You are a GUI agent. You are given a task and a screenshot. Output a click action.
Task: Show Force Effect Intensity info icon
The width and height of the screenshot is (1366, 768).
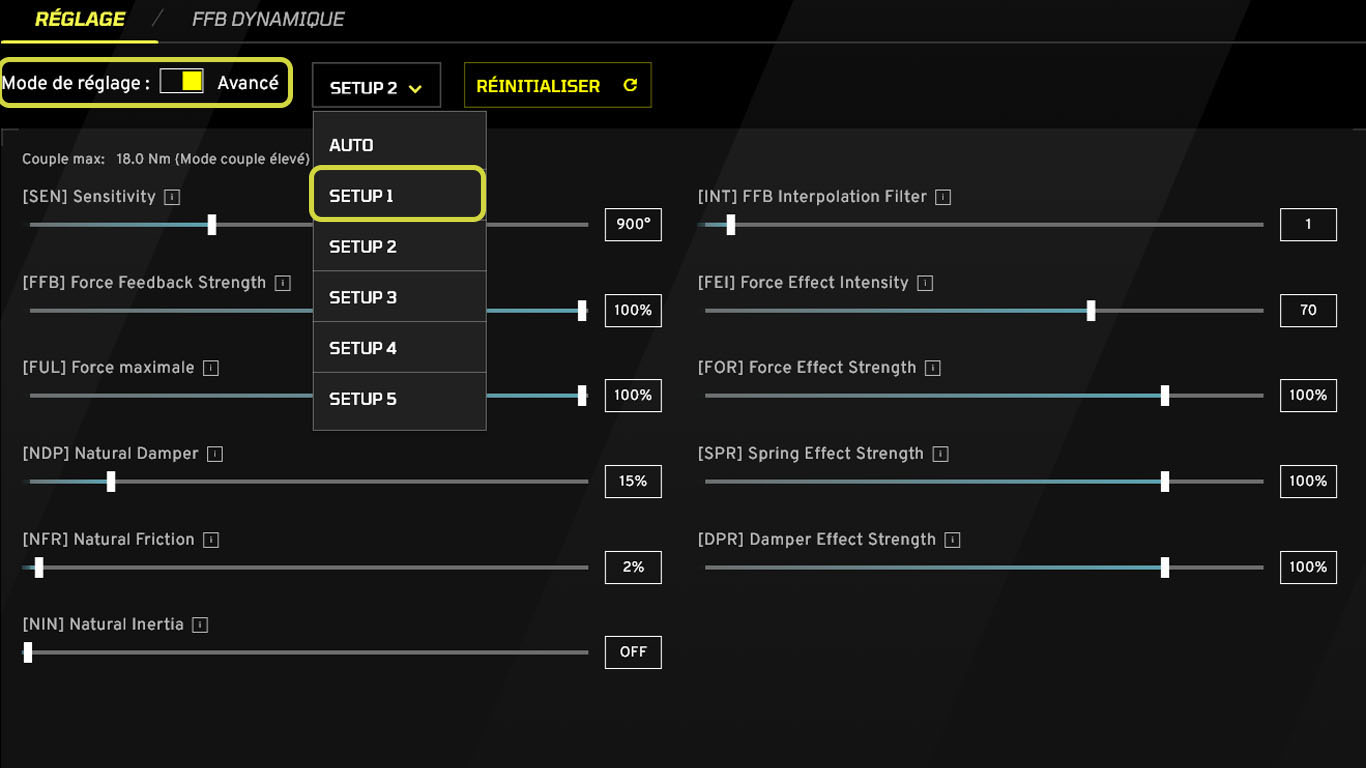click(925, 283)
